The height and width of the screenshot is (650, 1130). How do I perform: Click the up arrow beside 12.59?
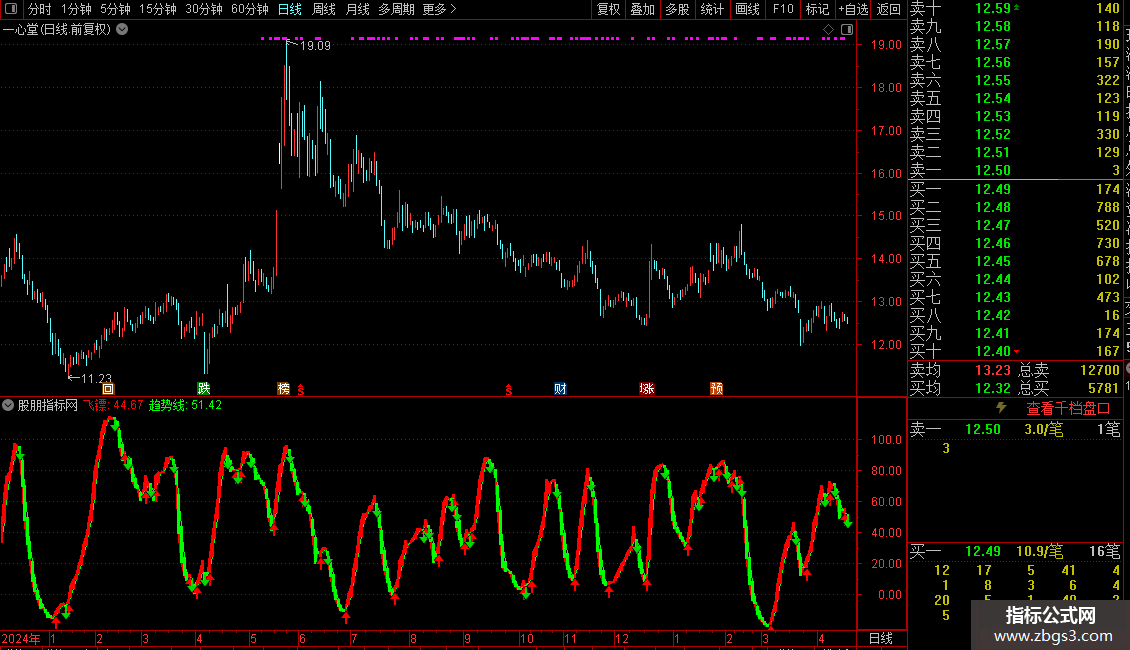point(1016,7)
